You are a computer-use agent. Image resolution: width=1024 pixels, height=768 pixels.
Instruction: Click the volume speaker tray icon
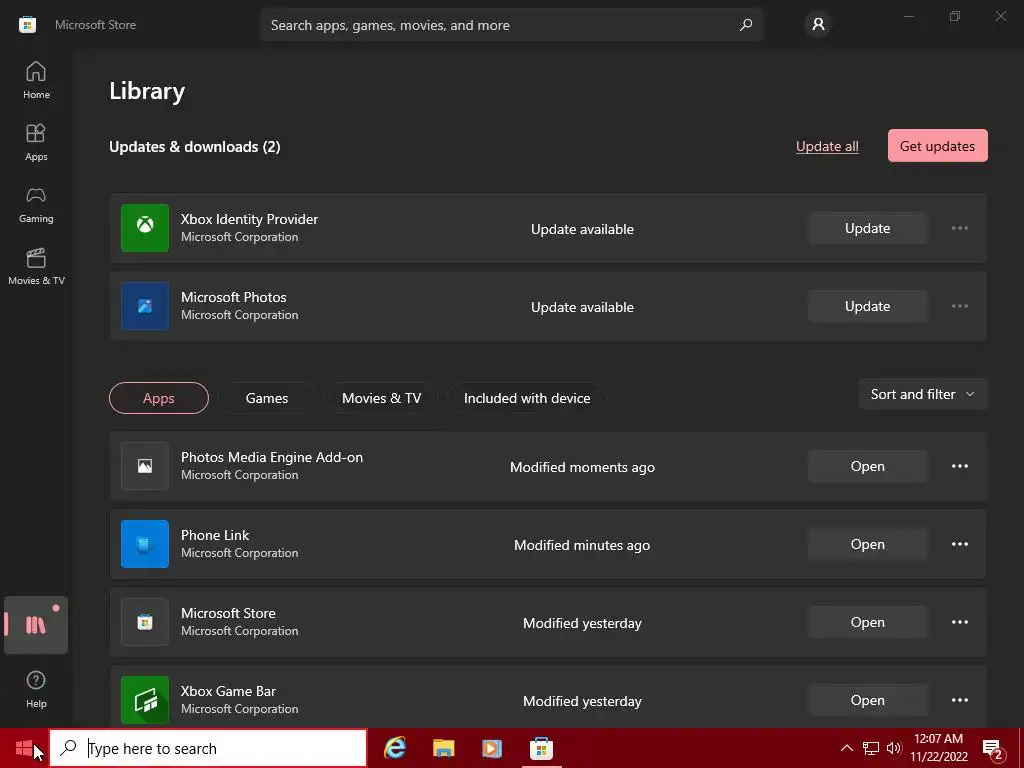point(894,748)
